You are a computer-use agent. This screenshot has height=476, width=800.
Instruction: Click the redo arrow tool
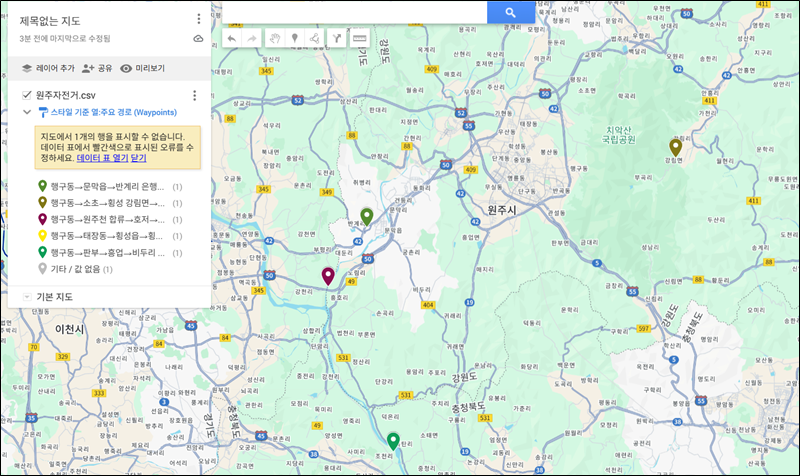point(252,38)
